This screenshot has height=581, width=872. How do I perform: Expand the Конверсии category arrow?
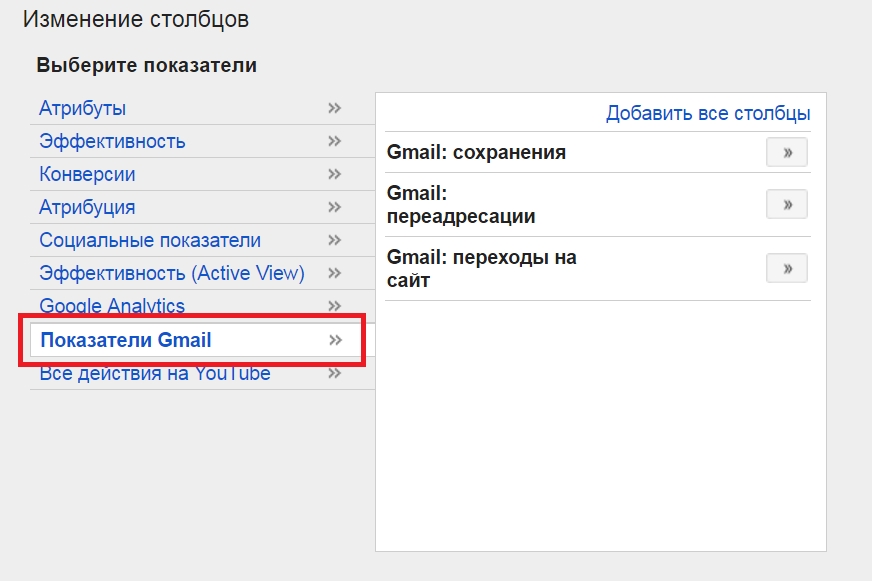point(335,174)
